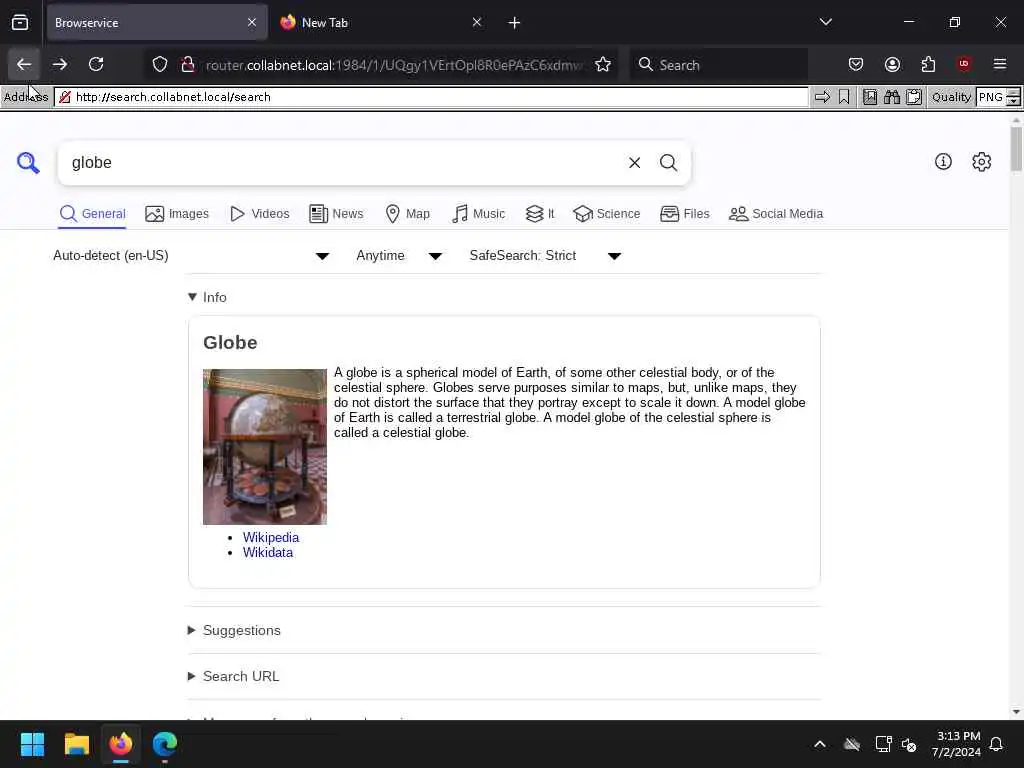Select the Browservice browser tab

(x=157, y=23)
